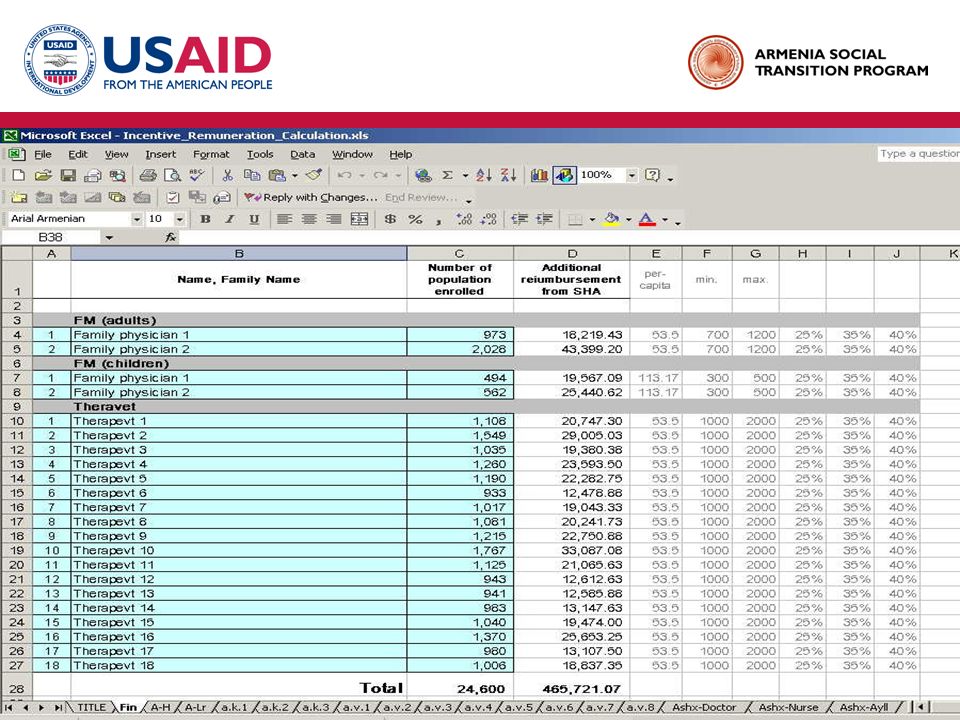Switch to the Ashx-Doctor sheet tab

pyautogui.click(x=704, y=707)
